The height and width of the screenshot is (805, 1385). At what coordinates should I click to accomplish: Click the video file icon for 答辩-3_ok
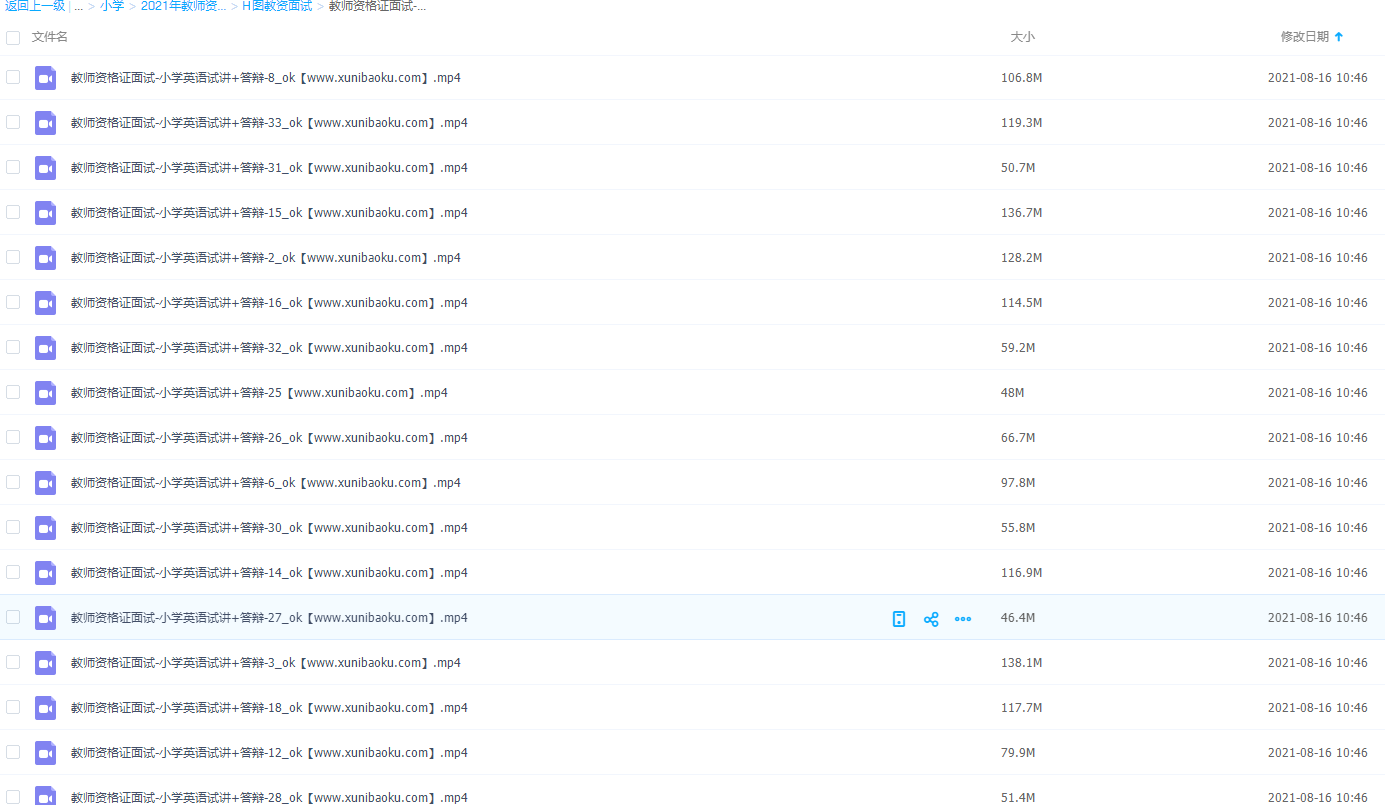click(x=46, y=663)
